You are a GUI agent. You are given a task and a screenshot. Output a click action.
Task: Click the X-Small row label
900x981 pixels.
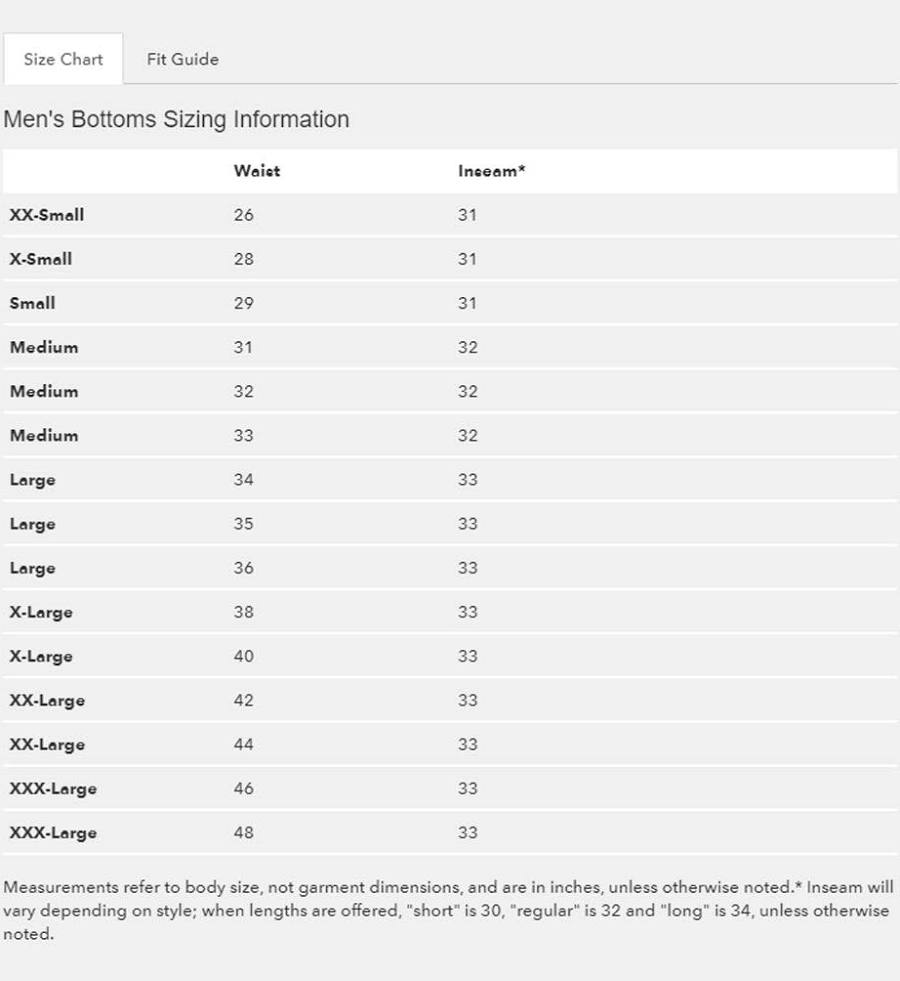coord(41,259)
